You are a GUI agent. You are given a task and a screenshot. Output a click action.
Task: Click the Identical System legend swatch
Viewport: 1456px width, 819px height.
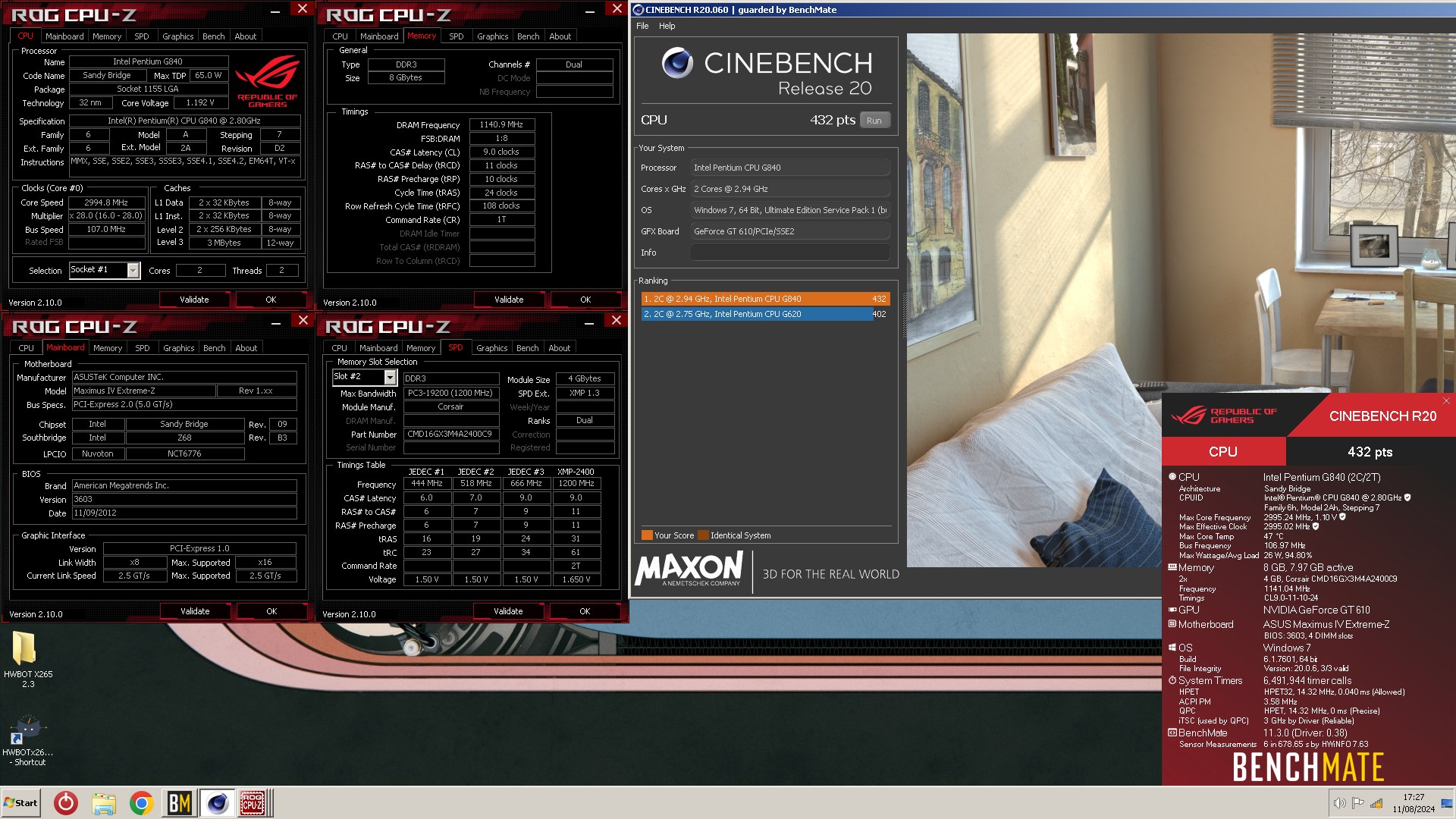[x=703, y=535]
